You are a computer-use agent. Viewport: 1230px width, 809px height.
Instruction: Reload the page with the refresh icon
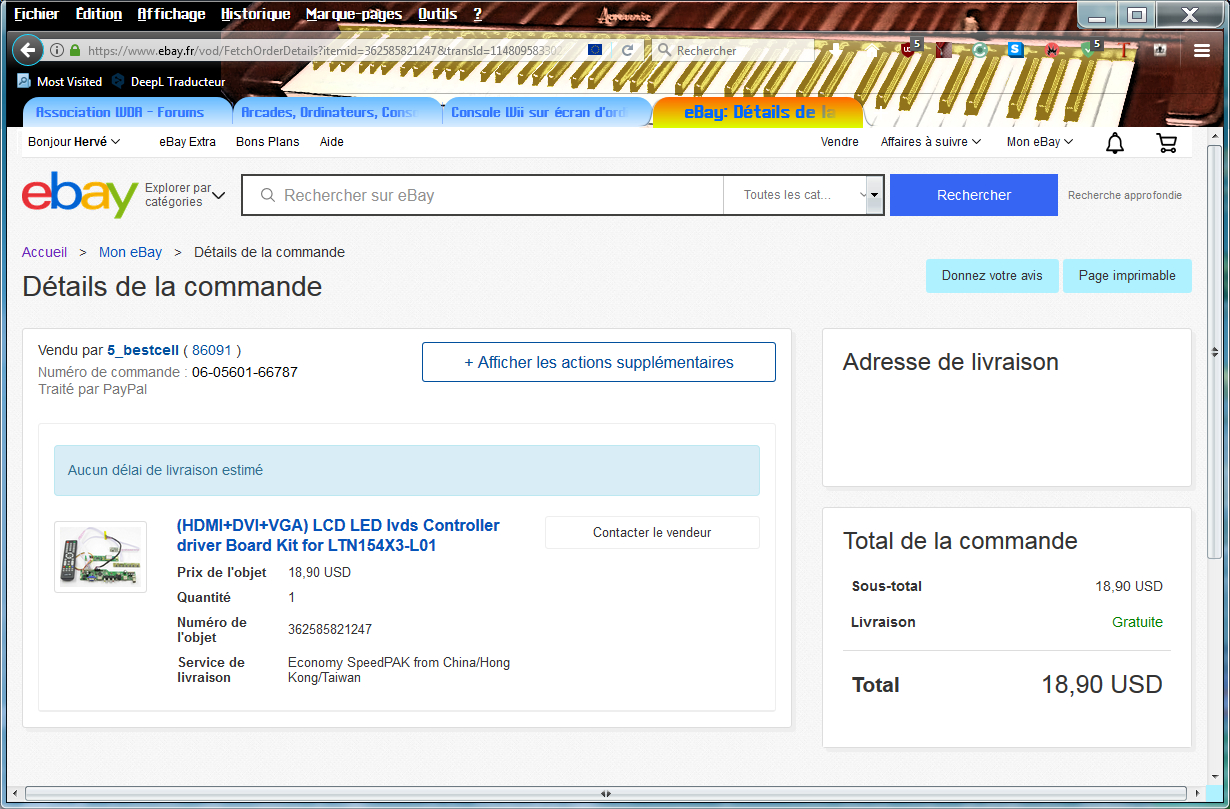pyautogui.click(x=627, y=50)
